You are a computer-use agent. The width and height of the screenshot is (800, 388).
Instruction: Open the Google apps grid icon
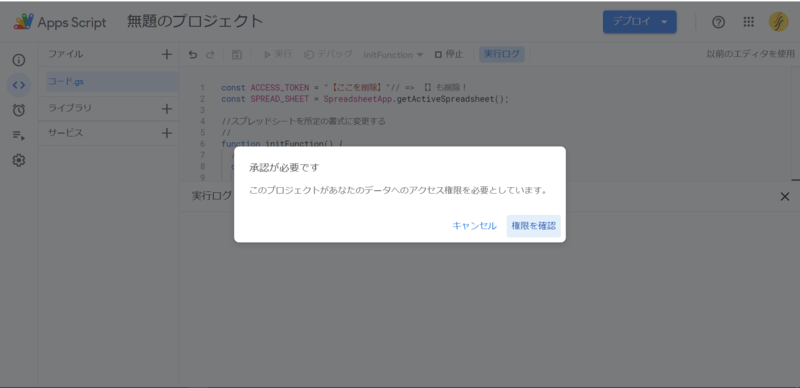(748, 22)
